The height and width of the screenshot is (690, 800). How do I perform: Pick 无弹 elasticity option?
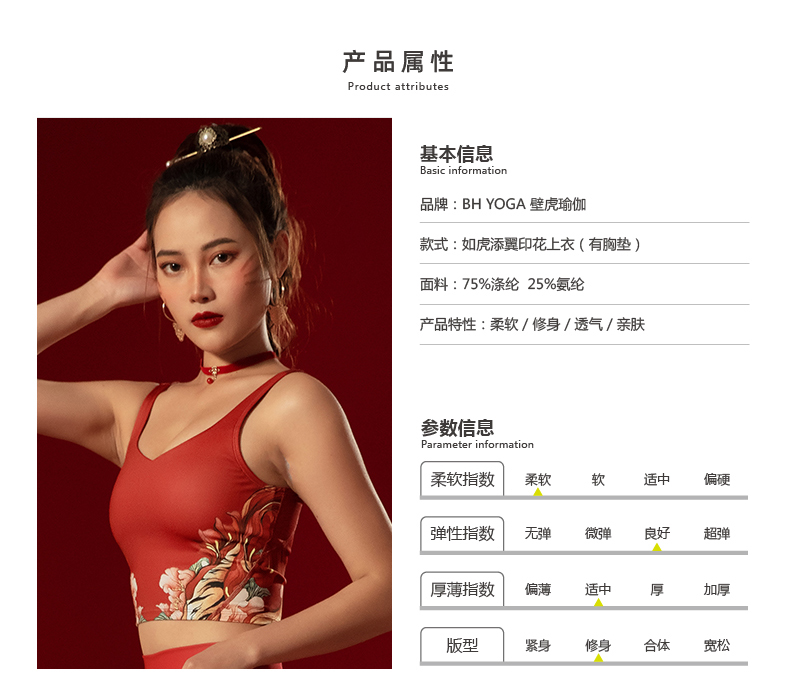click(x=538, y=534)
